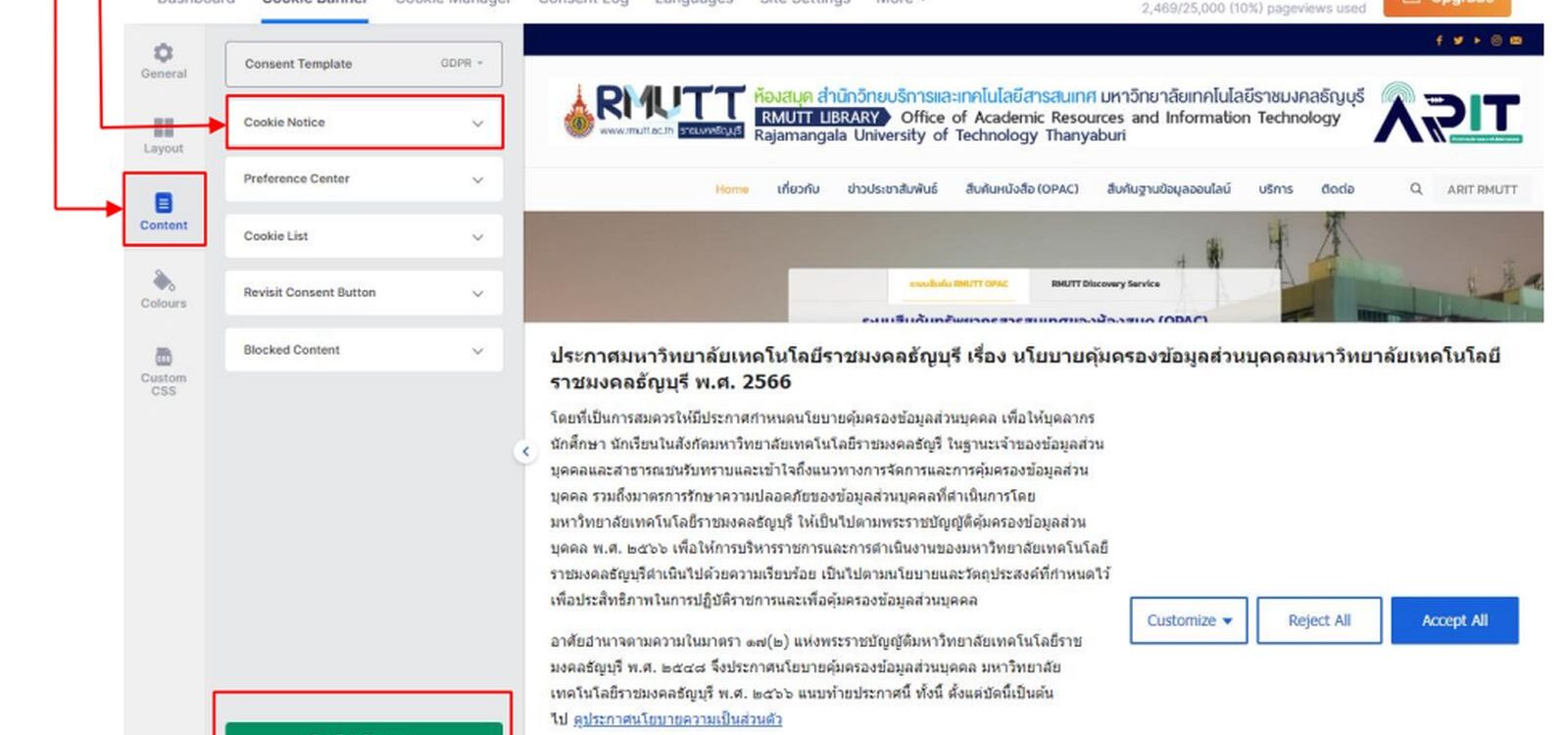Expand the Preference Center section
1568x735 pixels.
364,179
